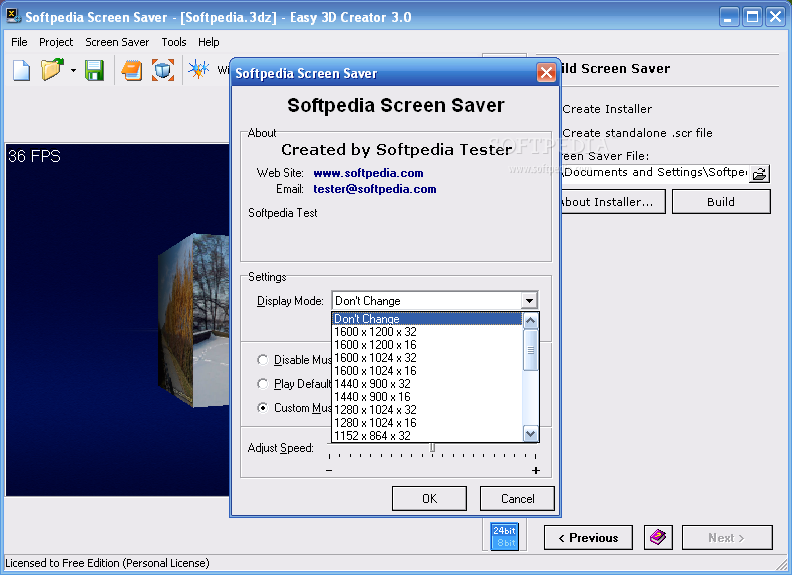Click the About Installer button

pos(613,202)
